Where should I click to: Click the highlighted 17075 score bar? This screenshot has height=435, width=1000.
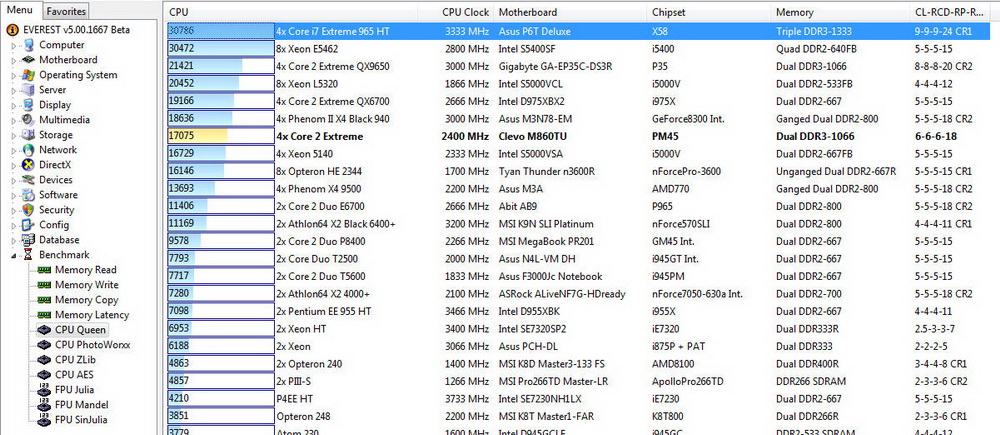(221, 136)
